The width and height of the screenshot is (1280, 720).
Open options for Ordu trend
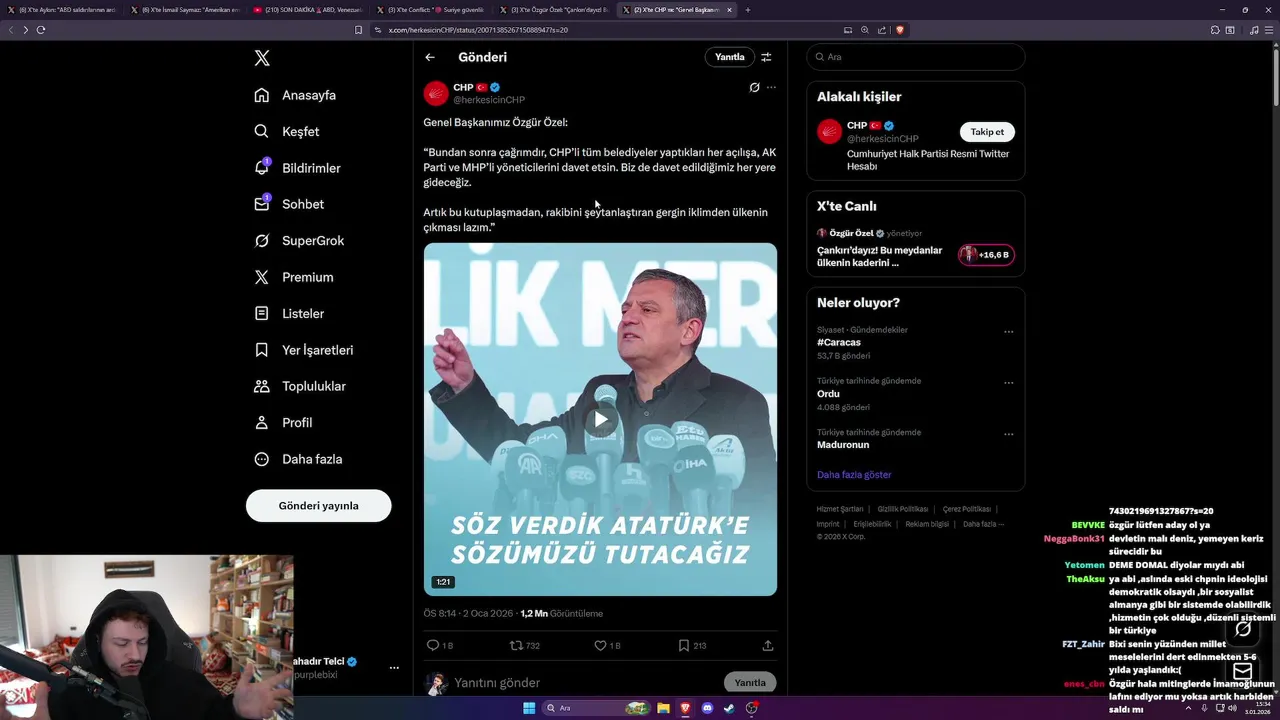[1008, 383]
